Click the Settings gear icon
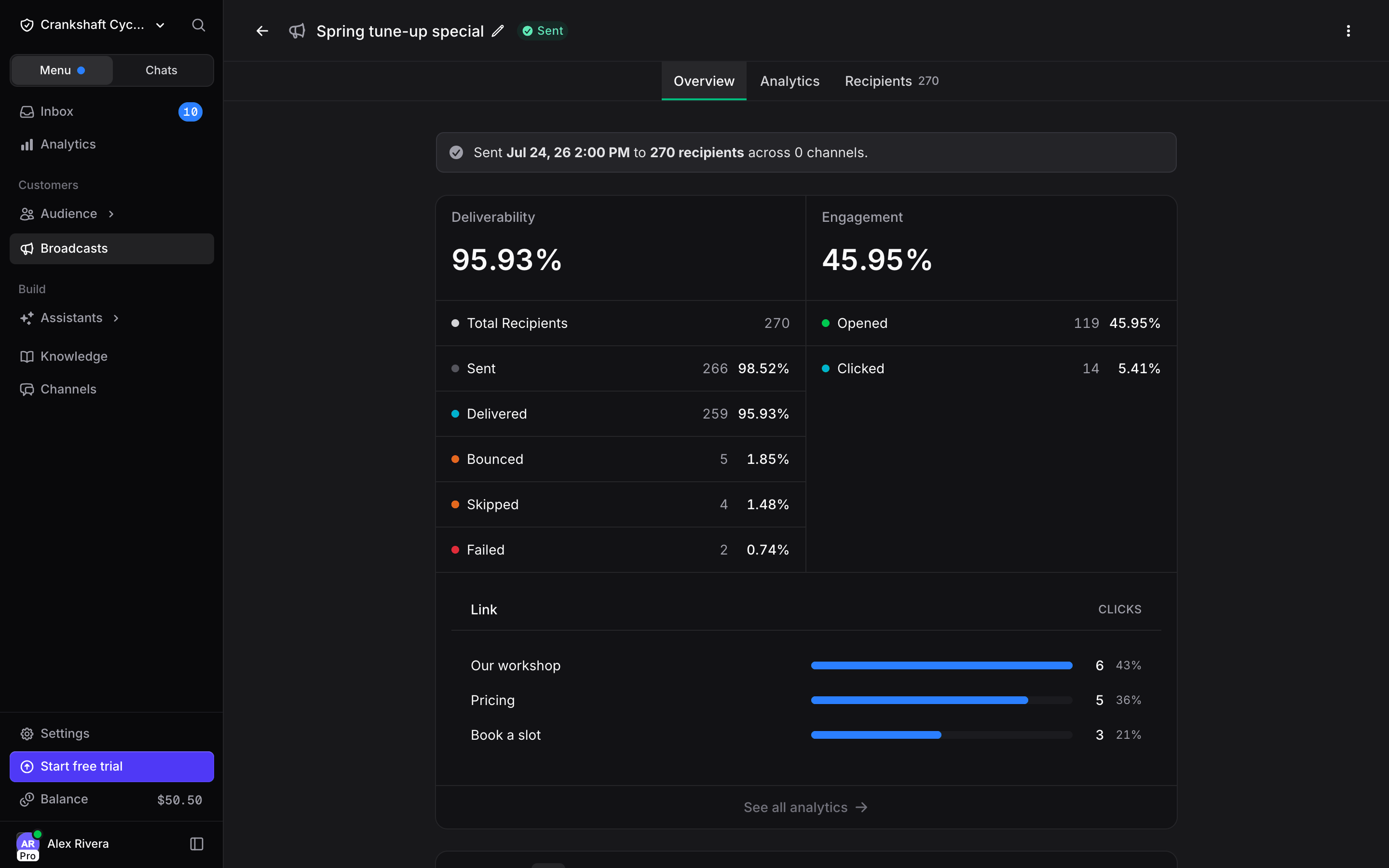Viewport: 1389px width, 868px height. coord(27,733)
